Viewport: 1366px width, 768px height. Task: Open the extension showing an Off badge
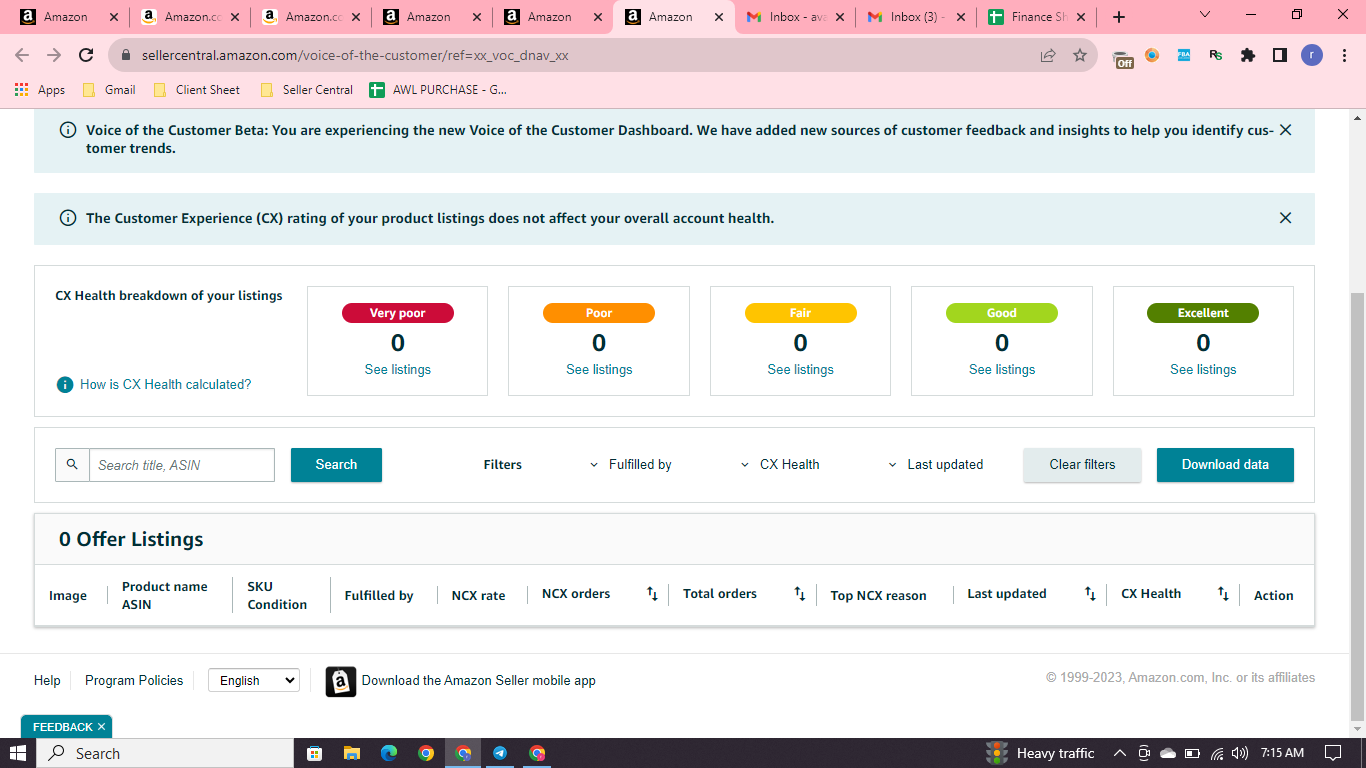click(x=1123, y=58)
